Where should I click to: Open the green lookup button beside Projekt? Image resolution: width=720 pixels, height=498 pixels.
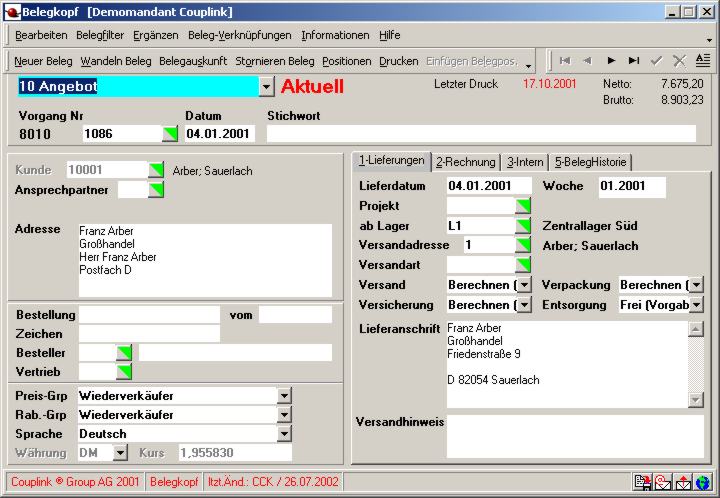click(523, 206)
